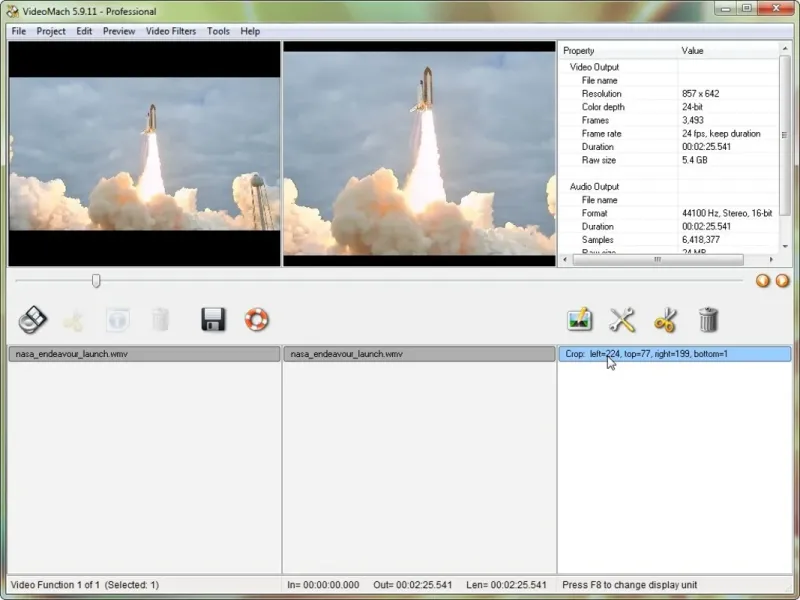
Task: Click the yellow scissors cut icon
Action: (665, 320)
